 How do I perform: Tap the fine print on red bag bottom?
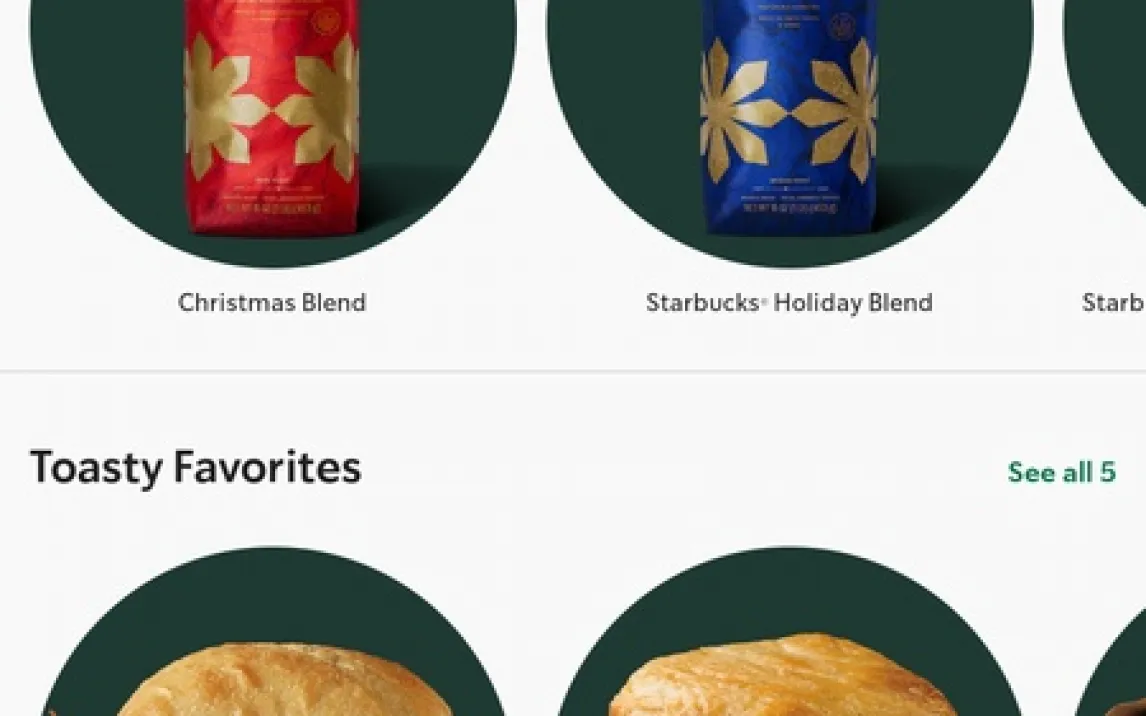tap(272, 196)
